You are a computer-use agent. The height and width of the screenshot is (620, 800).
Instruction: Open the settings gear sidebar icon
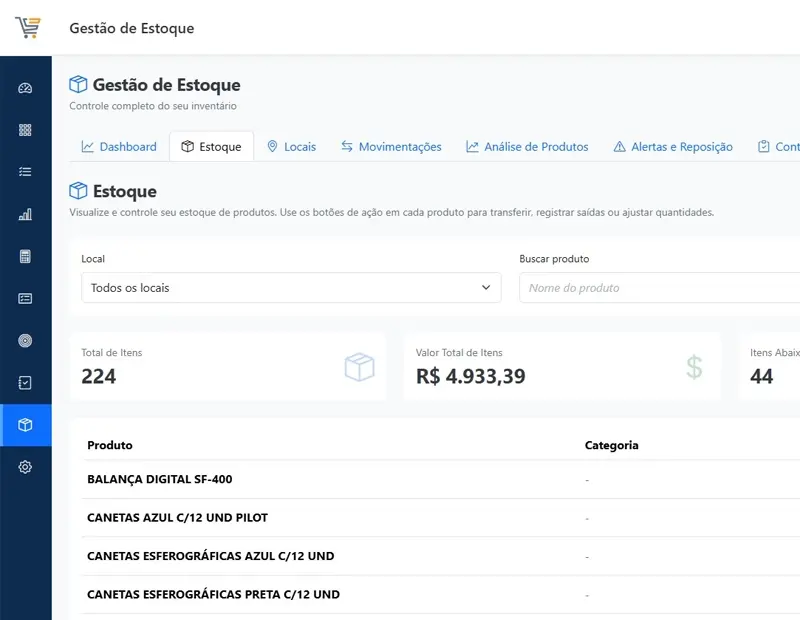point(25,467)
